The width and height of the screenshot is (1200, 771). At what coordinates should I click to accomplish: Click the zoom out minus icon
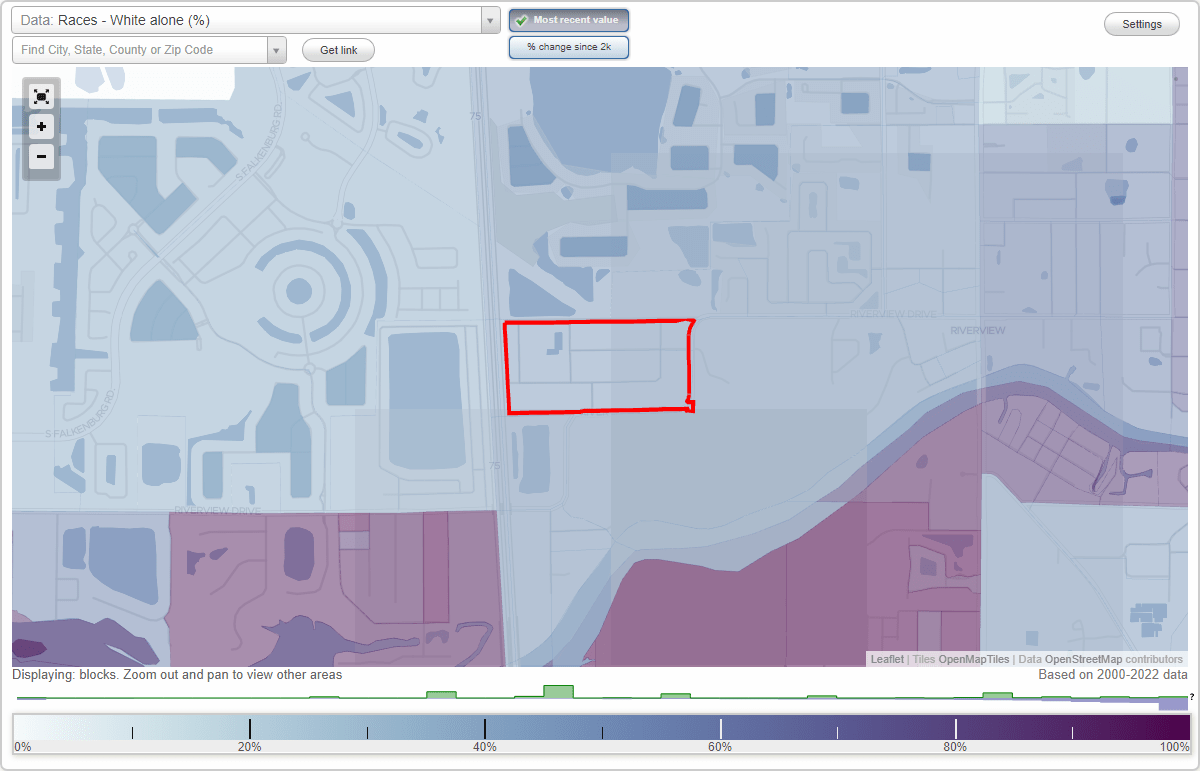pos(41,157)
